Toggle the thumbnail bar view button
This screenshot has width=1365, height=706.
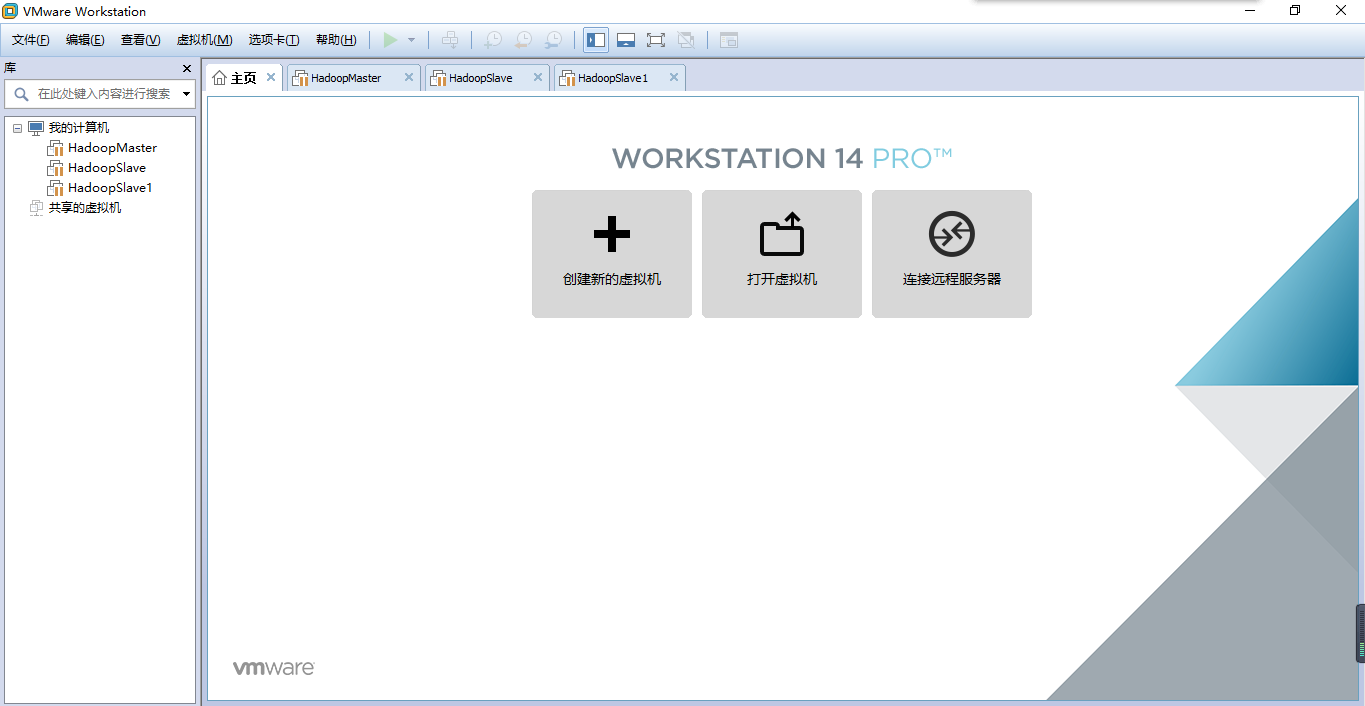[x=626, y=40]
